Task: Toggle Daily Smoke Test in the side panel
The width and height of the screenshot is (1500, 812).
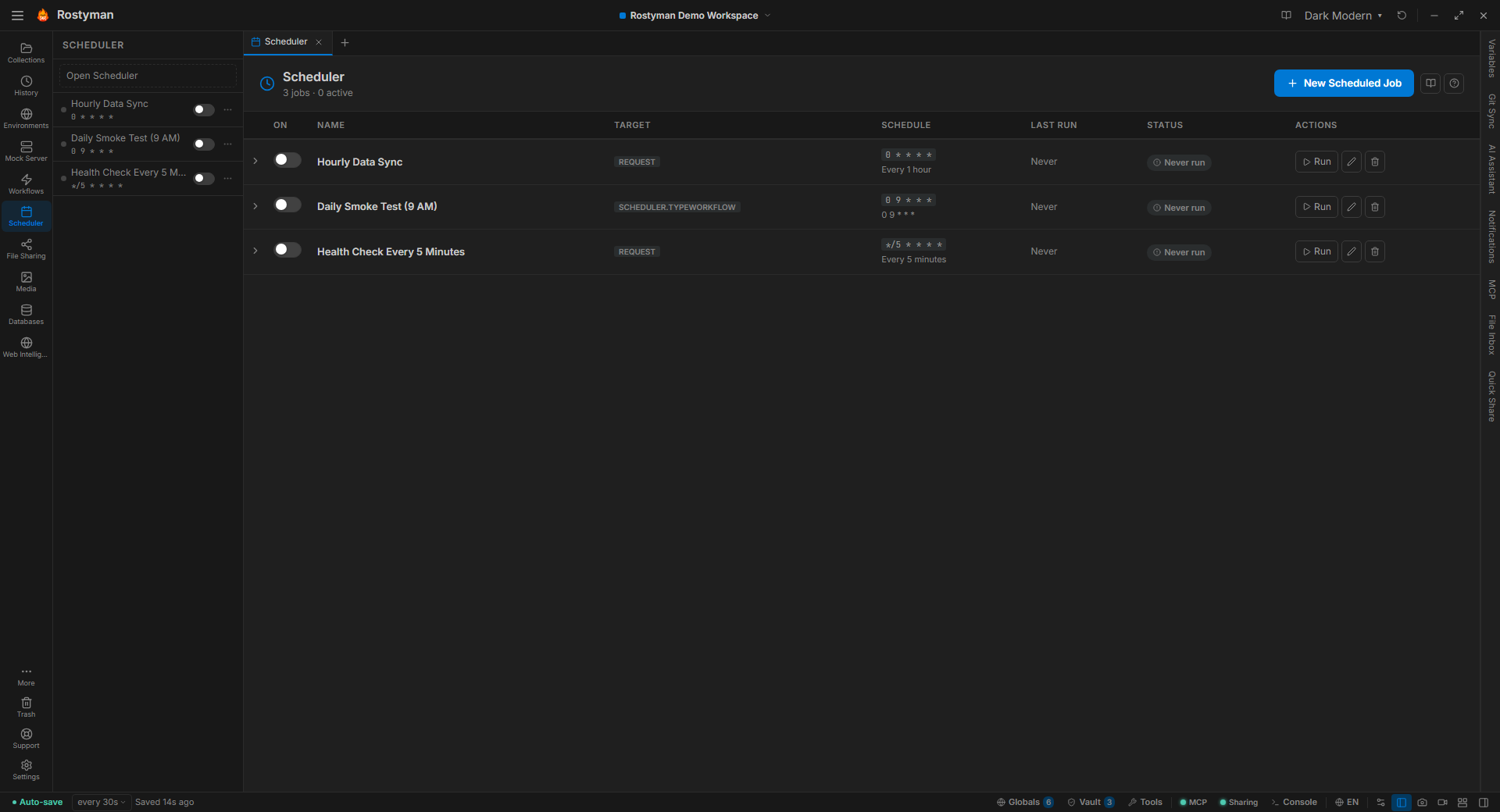Action: (x=204, y=144)
